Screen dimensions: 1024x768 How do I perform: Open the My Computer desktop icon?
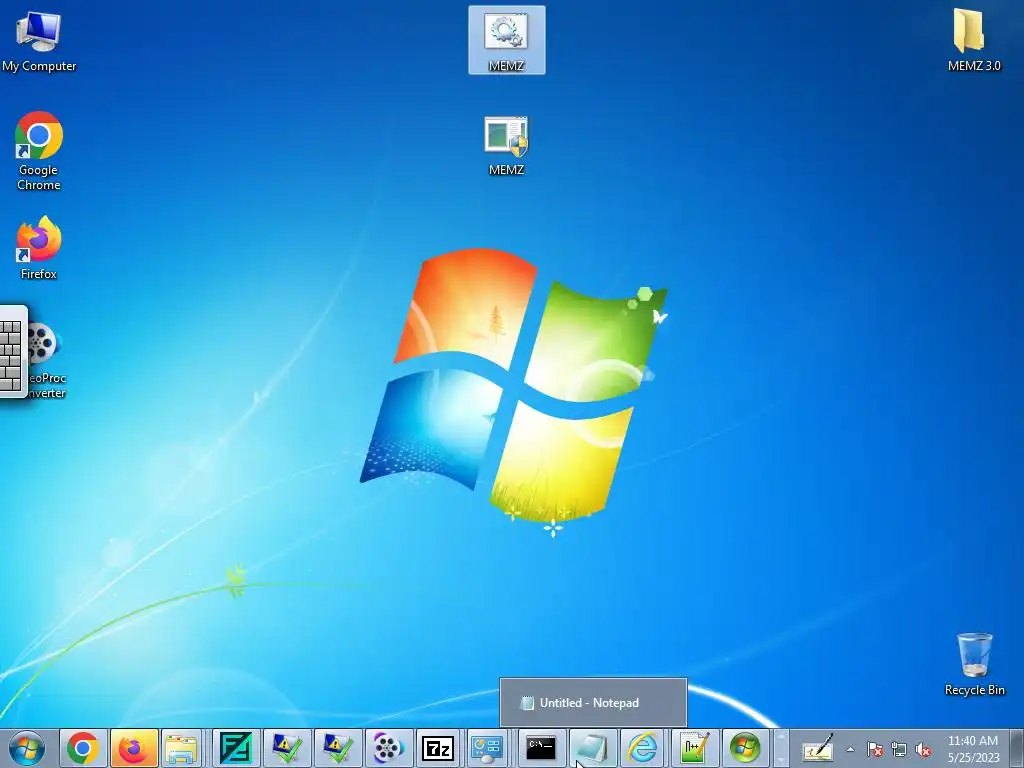(x=39, y=40)
